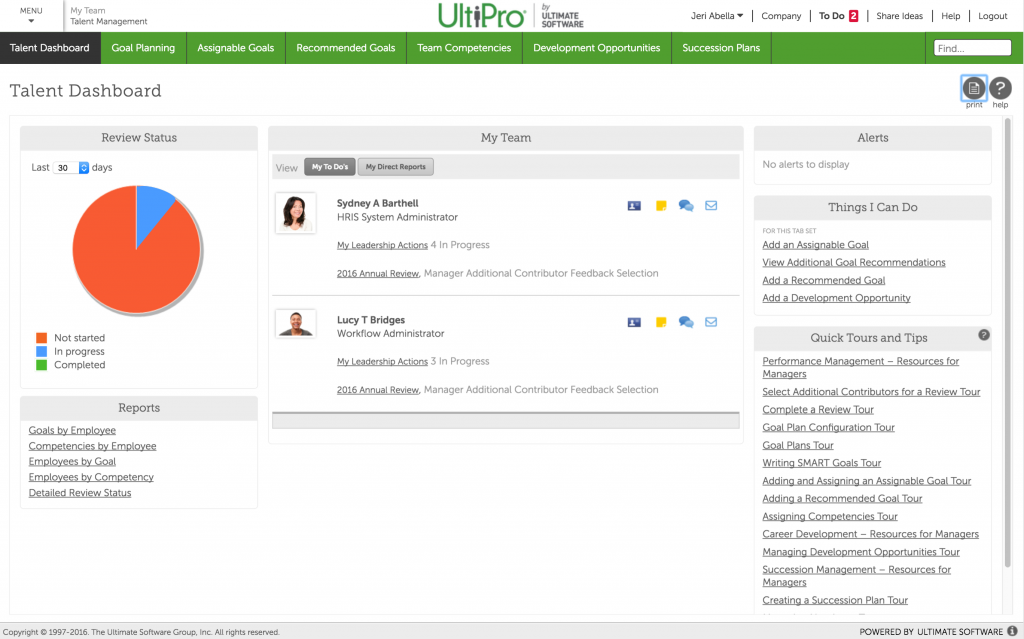The width and height of the screenshot is (1024, 639).
Task: Send an email via Sydney Barthell's envelope icon
Action: pyautogui.click(x=711, y=205)
